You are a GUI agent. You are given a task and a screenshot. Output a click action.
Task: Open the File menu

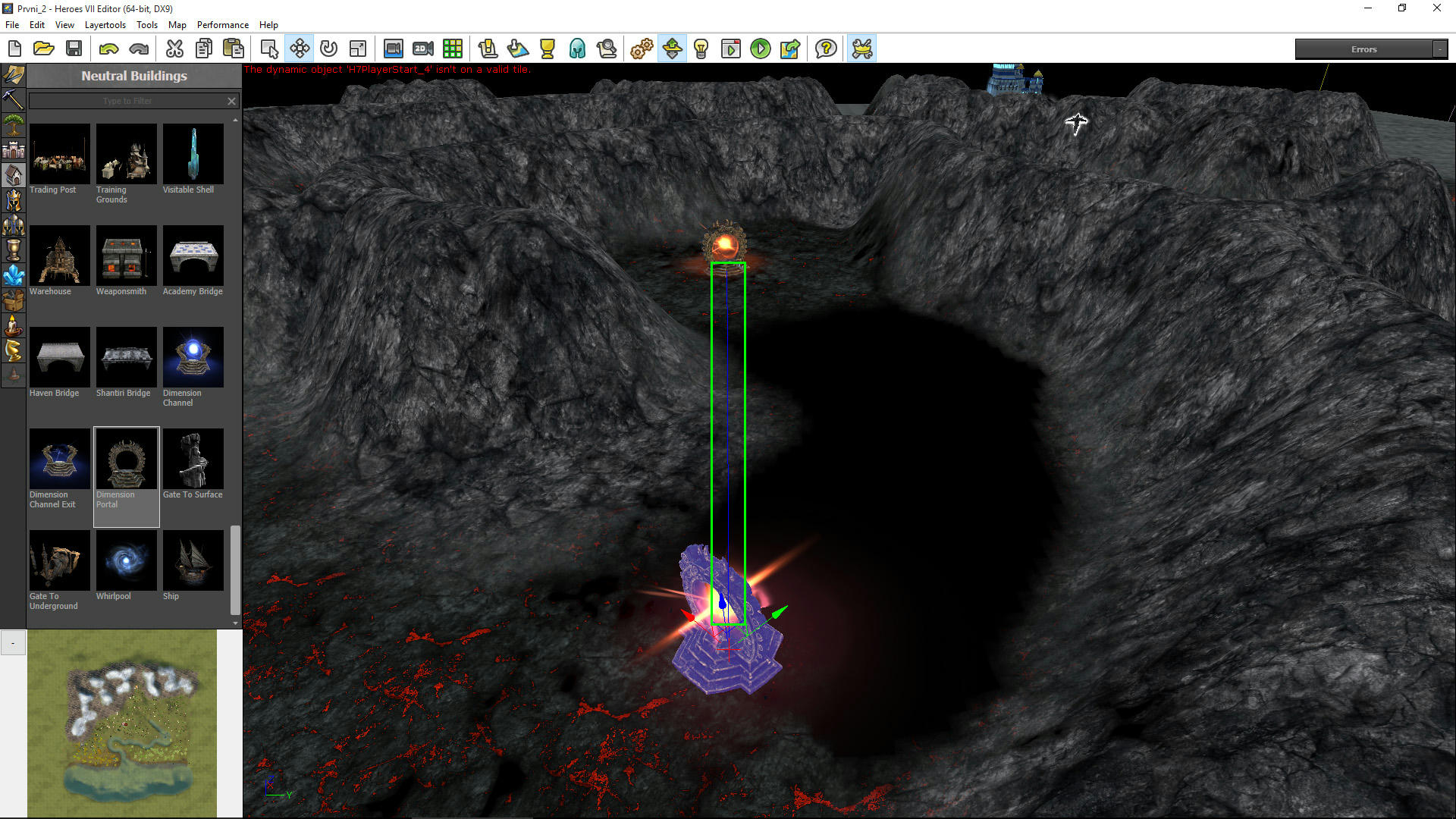click(12, 25)
